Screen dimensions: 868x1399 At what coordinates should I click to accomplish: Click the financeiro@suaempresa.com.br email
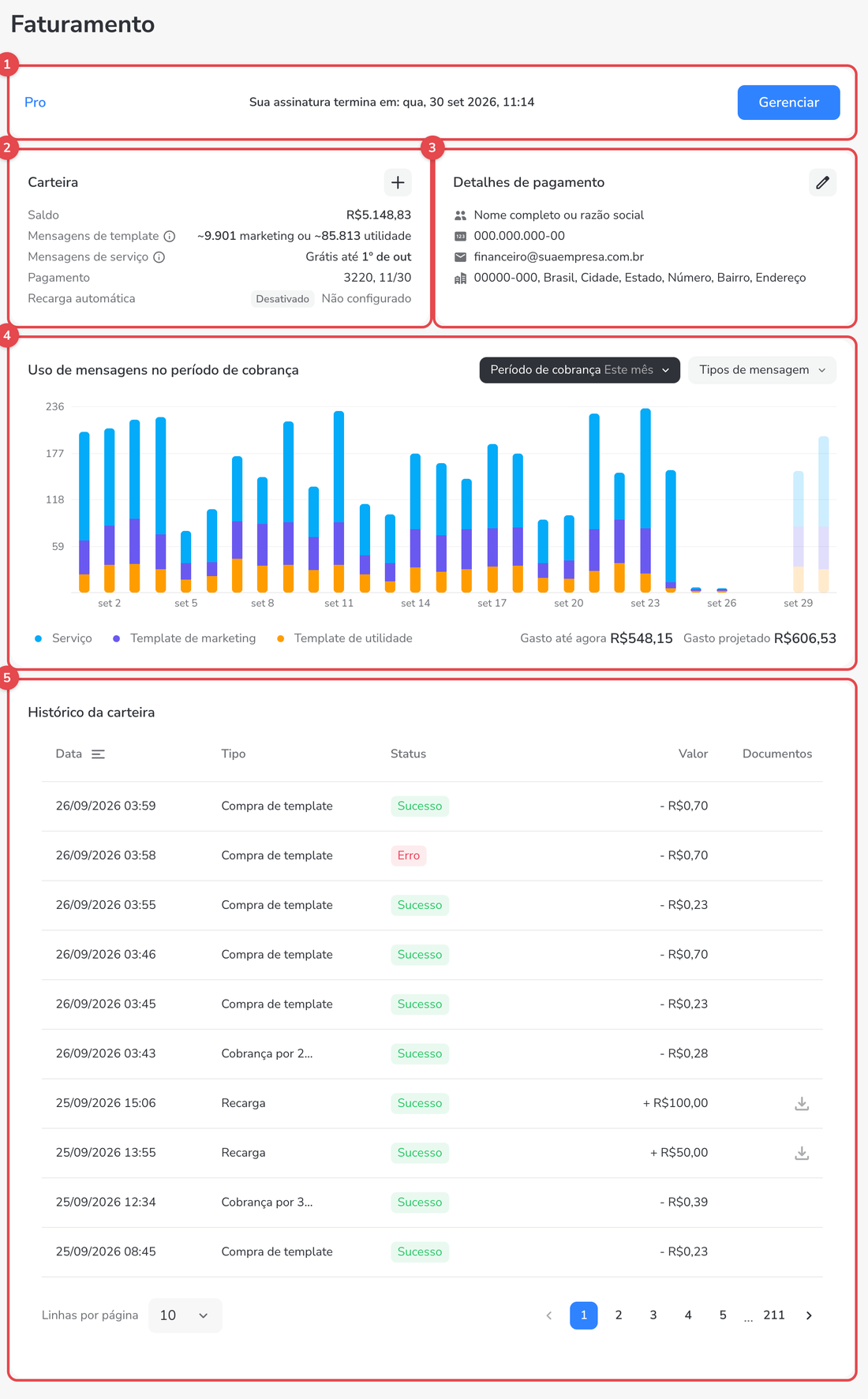click(559, 257)
